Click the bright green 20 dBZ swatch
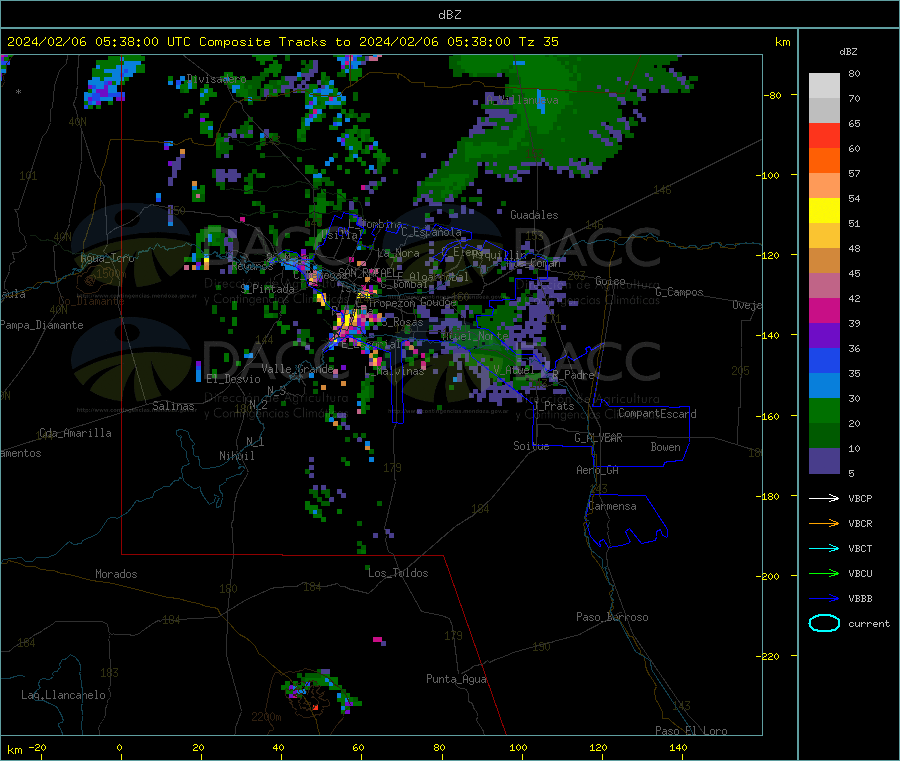Screen dimensions: 900x761 (x=824, y=410)
